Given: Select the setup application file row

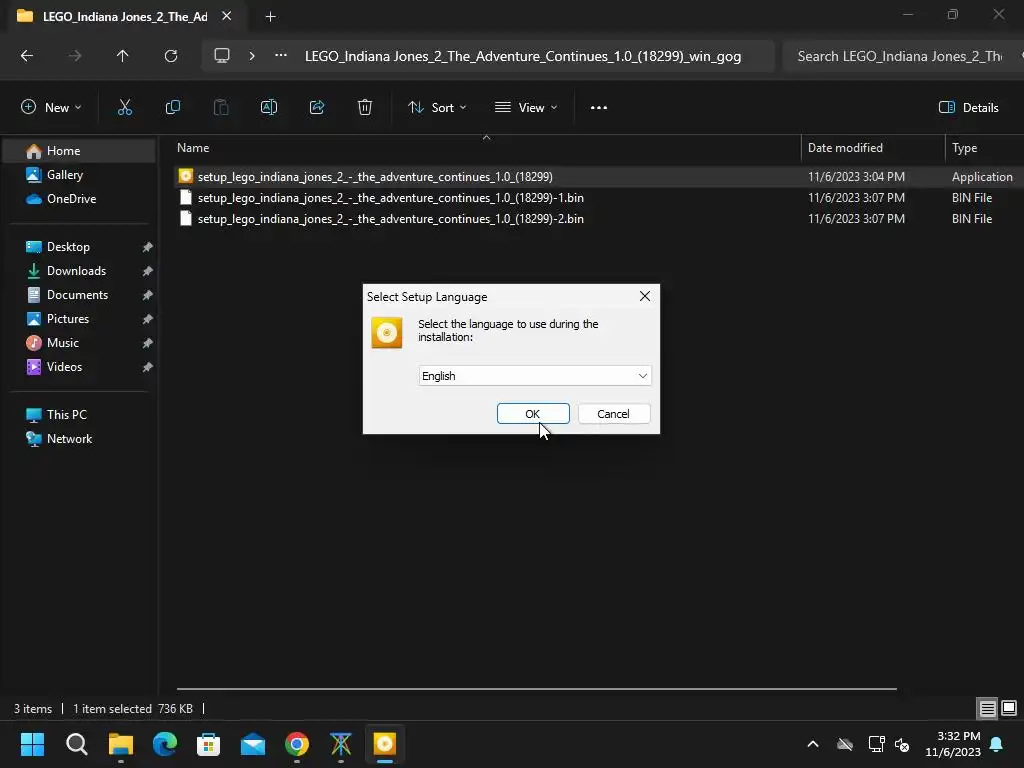Looking at the screenshot, I should pyautogui.click(x=599, y=177).
